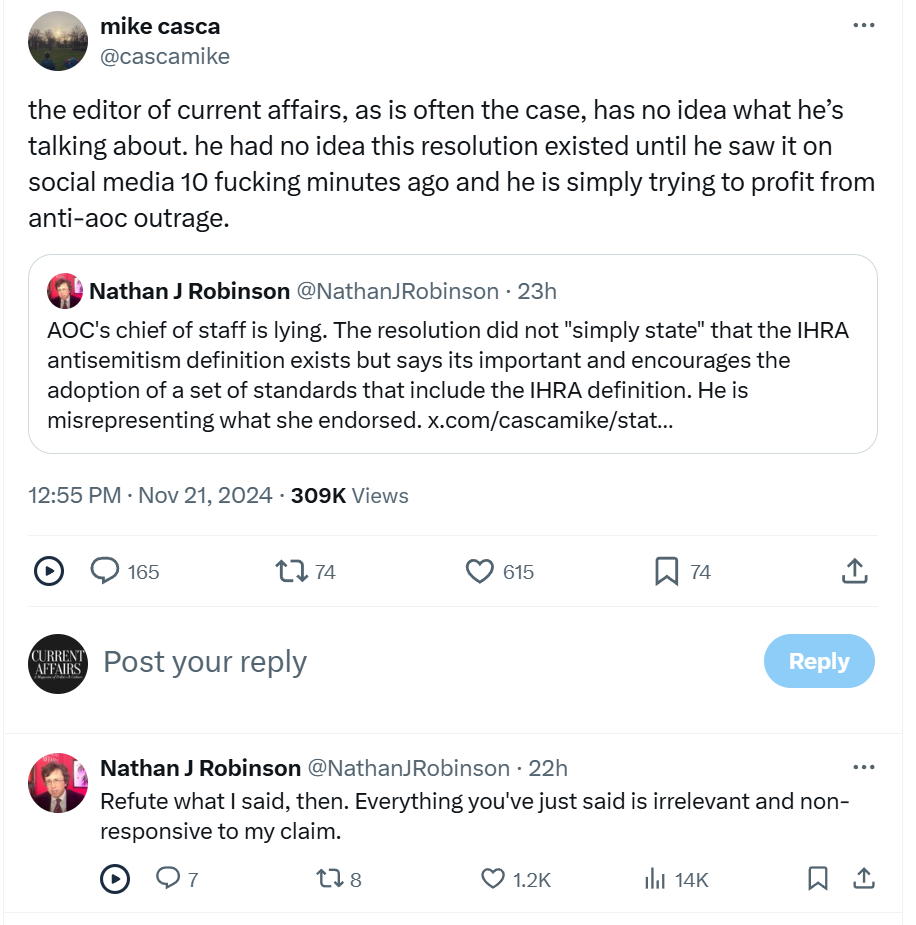Screen dimensions: 916x925
Task: Click the reply icon on main post
Action: pos(106,571)
